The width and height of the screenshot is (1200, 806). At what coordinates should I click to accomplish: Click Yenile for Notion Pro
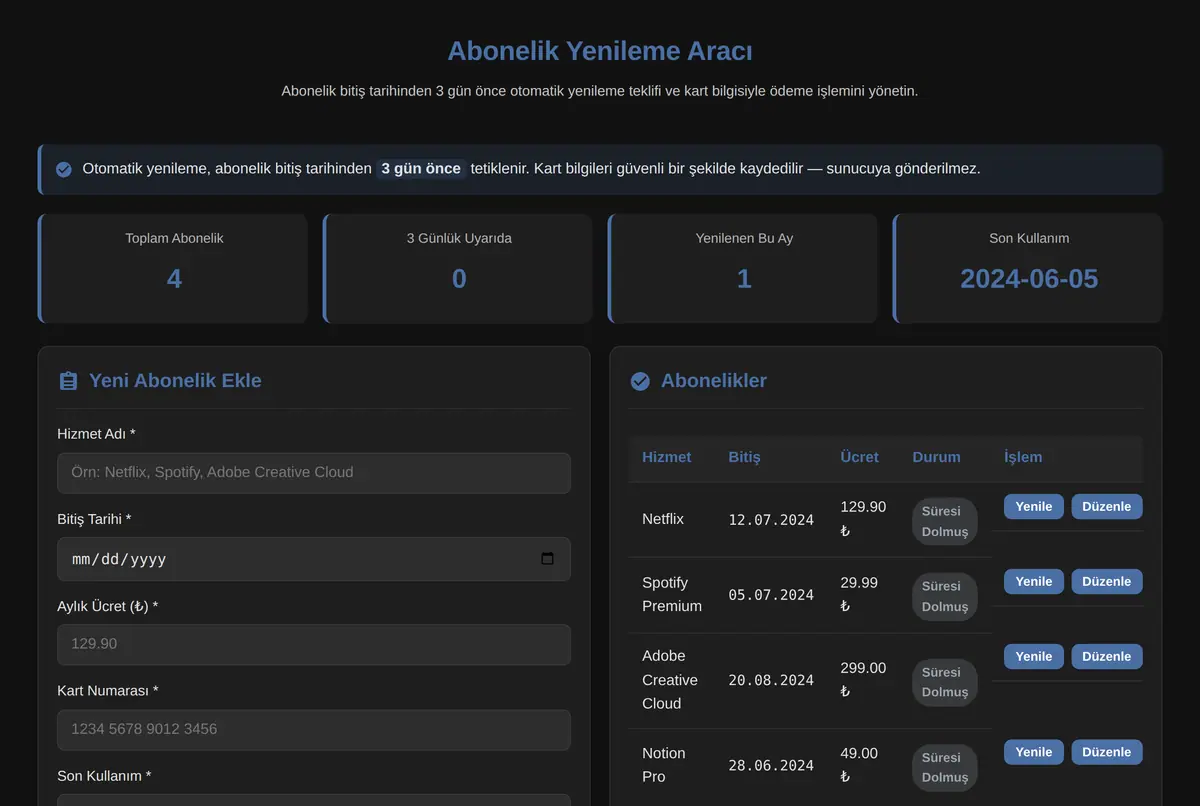tap(1034, 752)
